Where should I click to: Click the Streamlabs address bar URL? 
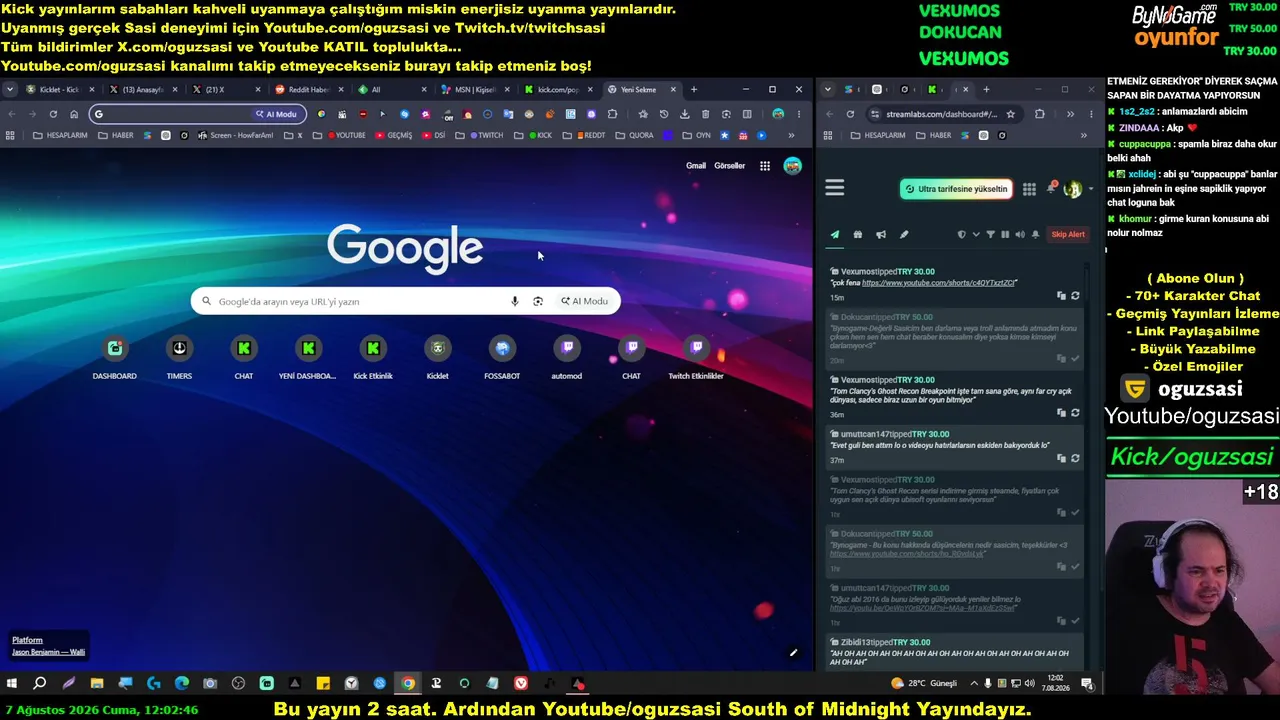coord(941,114)
